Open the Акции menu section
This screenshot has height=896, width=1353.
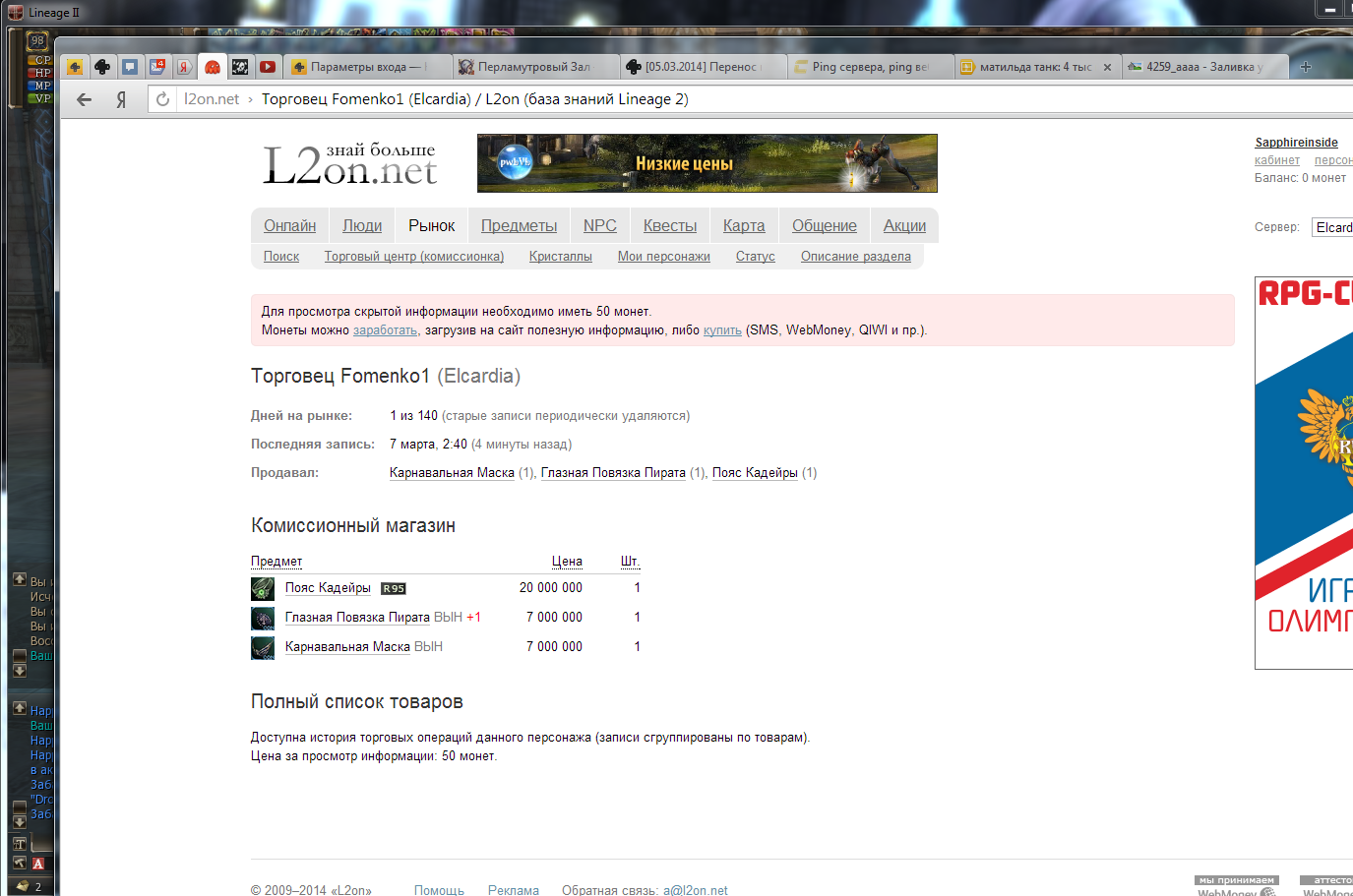pyautogui.click(x=904, y=225)
